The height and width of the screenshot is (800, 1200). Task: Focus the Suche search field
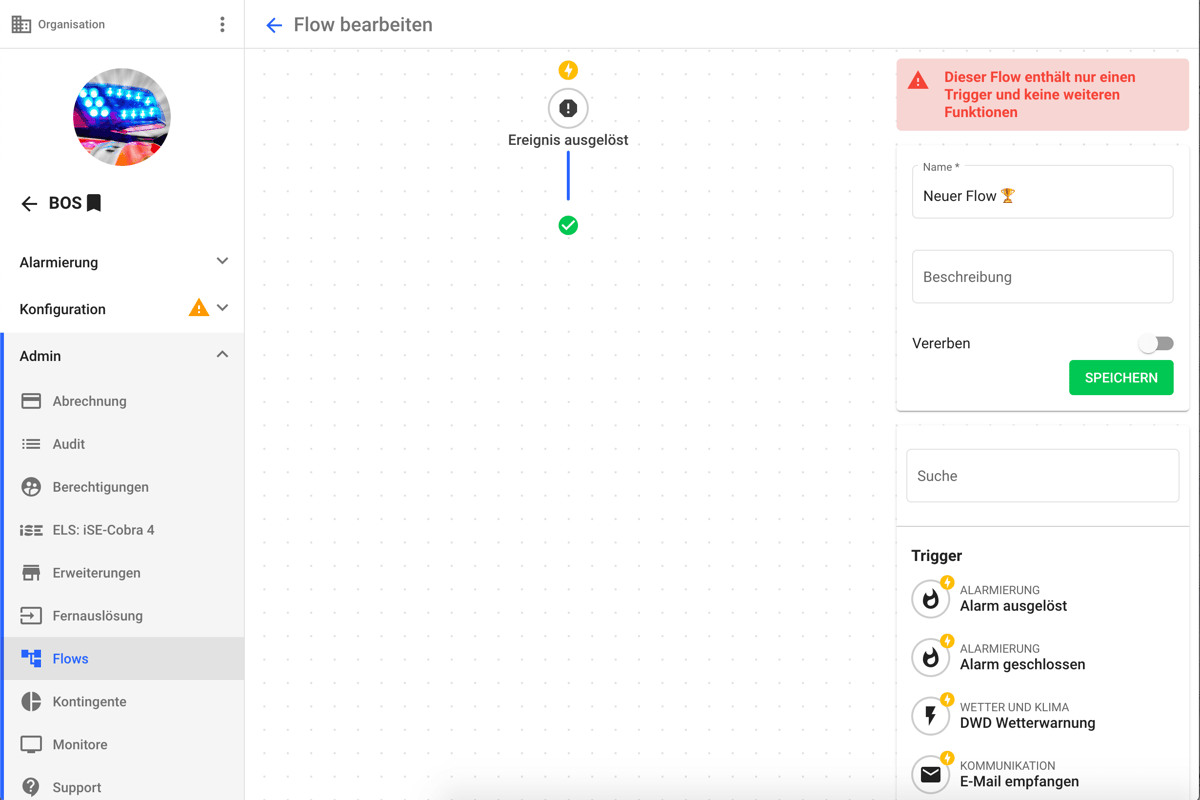1042,476
